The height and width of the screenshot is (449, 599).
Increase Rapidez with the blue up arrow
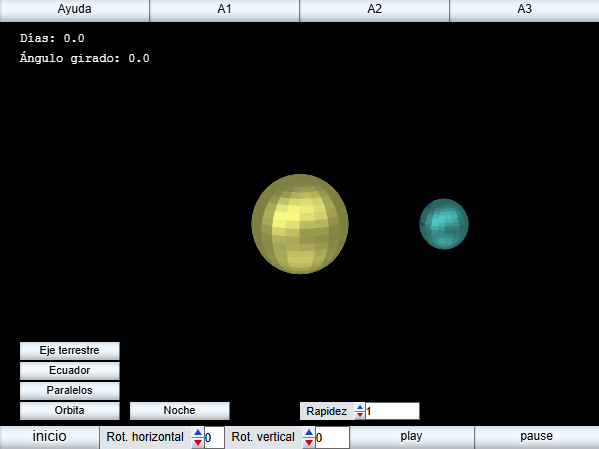(359, 407)
